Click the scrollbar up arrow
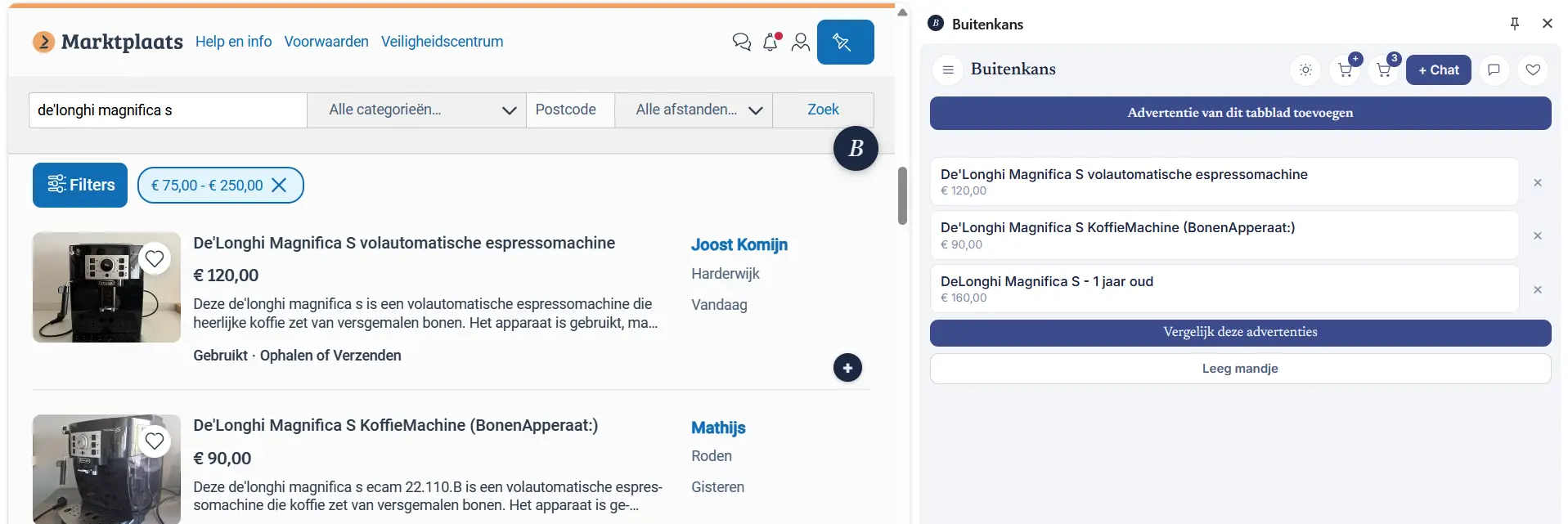This screenshot has height=524, width=1568. click(902, 12)
